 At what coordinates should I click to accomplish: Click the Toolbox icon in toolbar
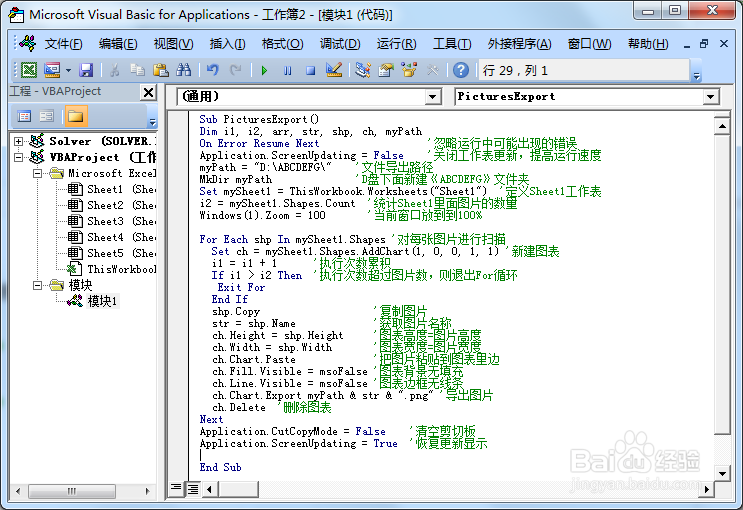(x=432, y=71)
